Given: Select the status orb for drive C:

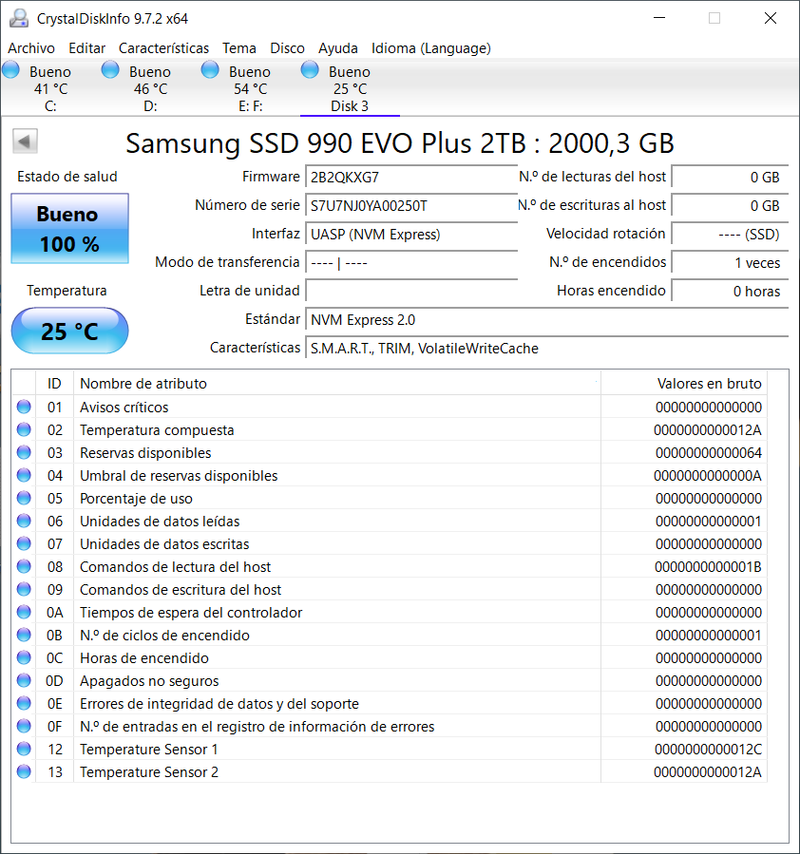Looking at the screenshot, I should click(x=10, y=70).
